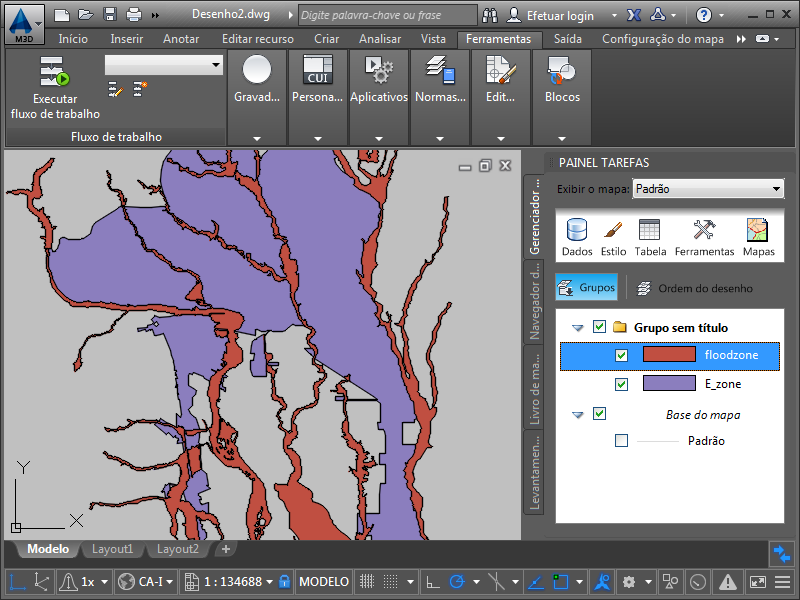Click Executar fluxo de trabalho icon
Viewport: 800px width, 600px height.
tap(54, 73)
